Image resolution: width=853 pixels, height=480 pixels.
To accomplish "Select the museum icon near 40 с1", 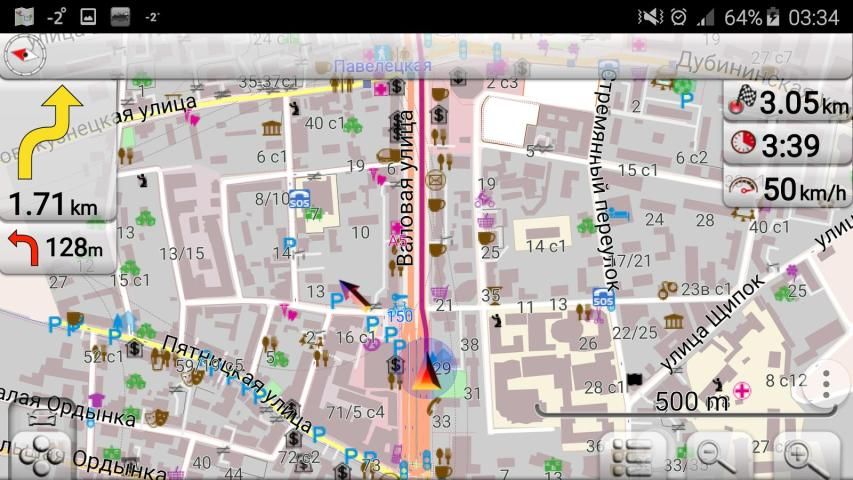I will (272, 128).
